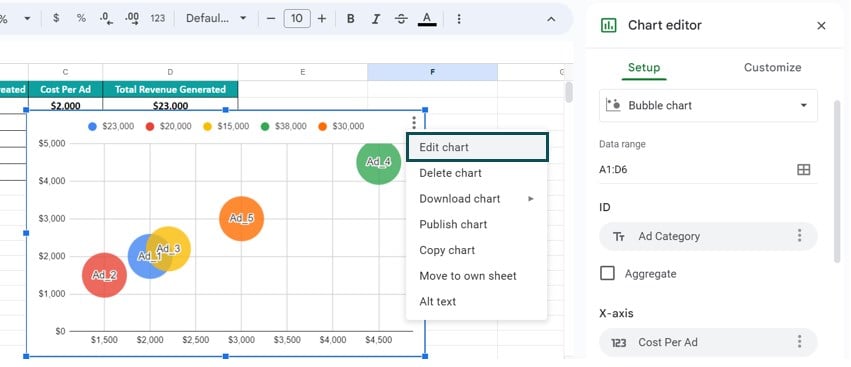The height and width of the screenshot is (367, 851).
Task: Select the Ad Category ID chip
Action: 708,236
